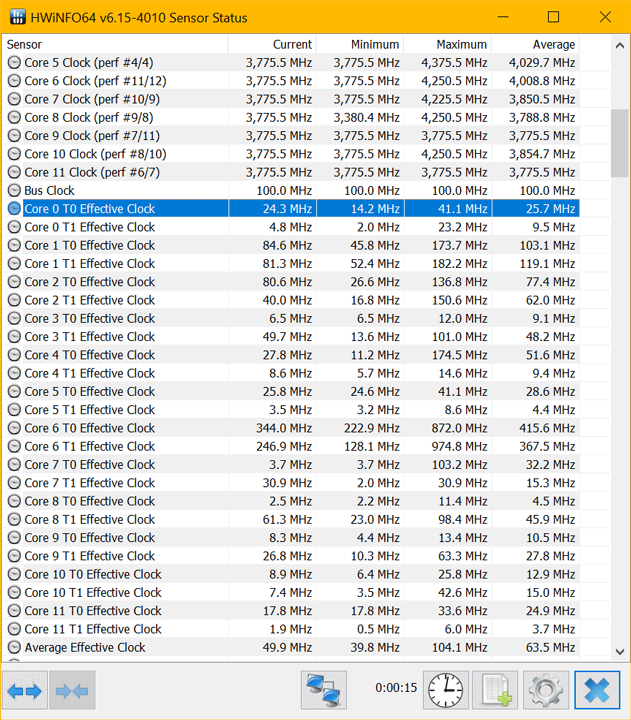Click the 344.0 MHz current value

pyautogui.click(x=284, y=428)
